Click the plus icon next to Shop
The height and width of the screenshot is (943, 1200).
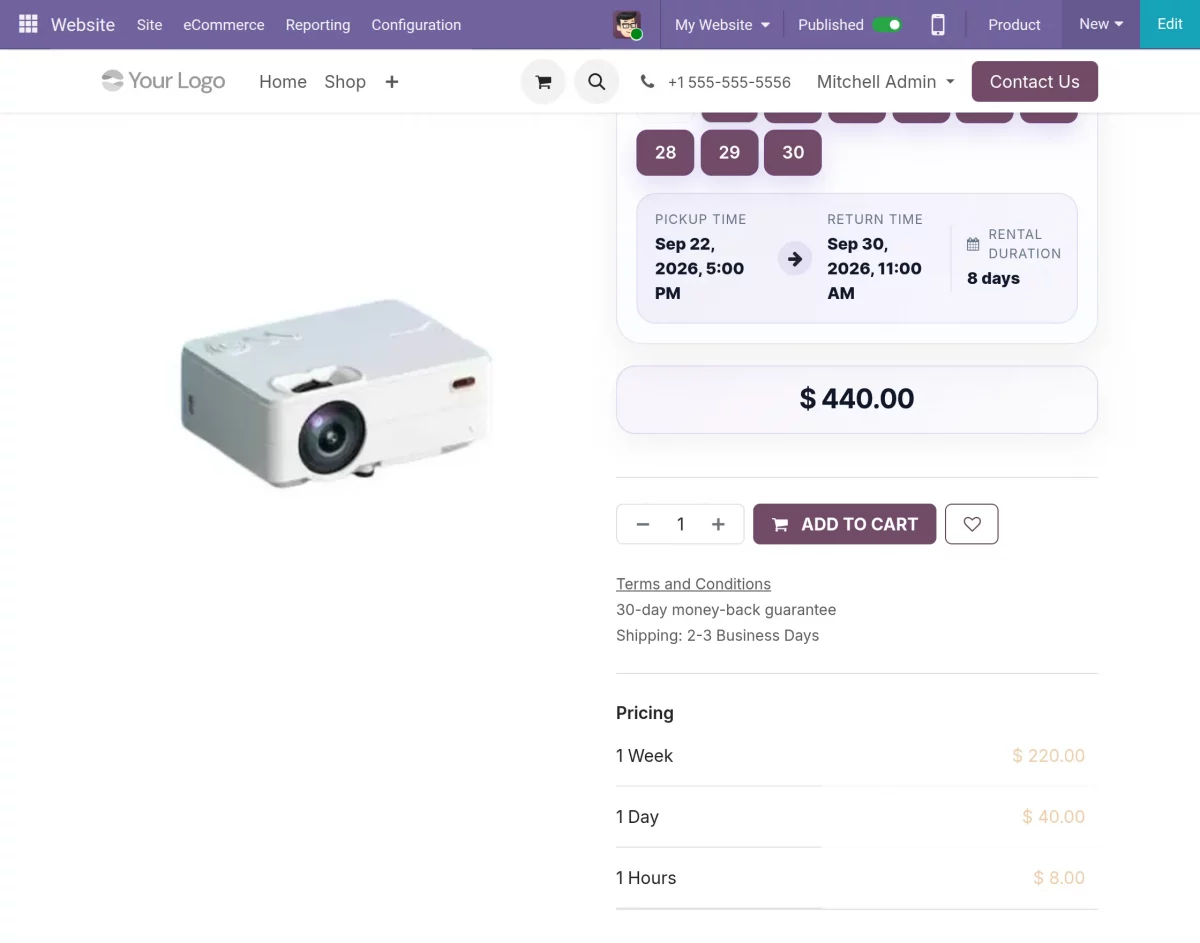point(392,82)
